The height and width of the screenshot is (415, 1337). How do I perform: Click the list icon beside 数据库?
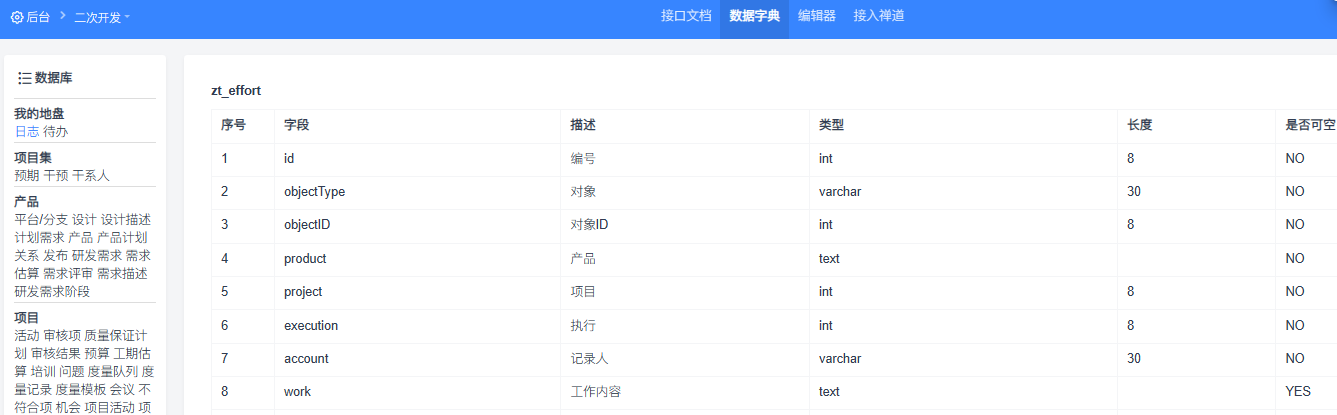(x=25, y=78)
